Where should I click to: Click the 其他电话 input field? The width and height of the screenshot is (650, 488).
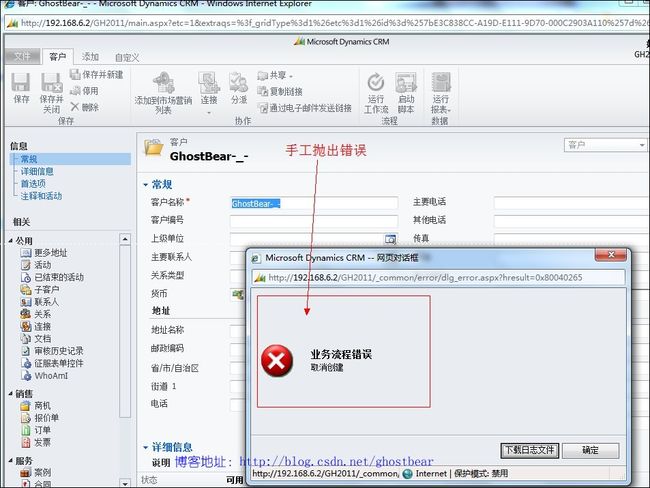[572, 221]
